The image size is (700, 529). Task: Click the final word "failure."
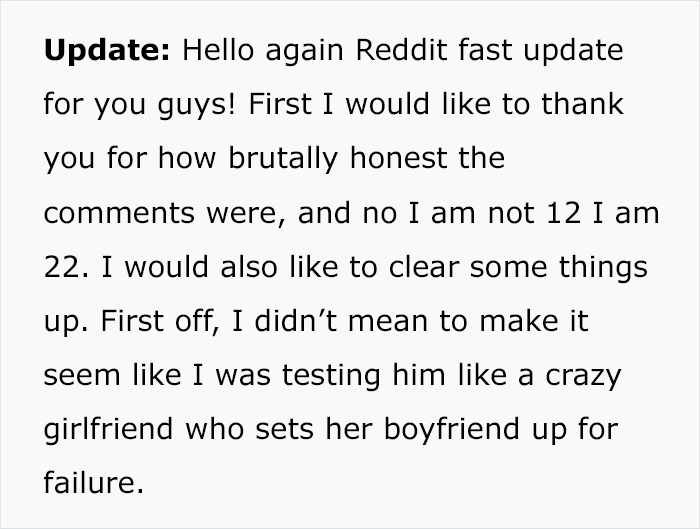point(88,485)
